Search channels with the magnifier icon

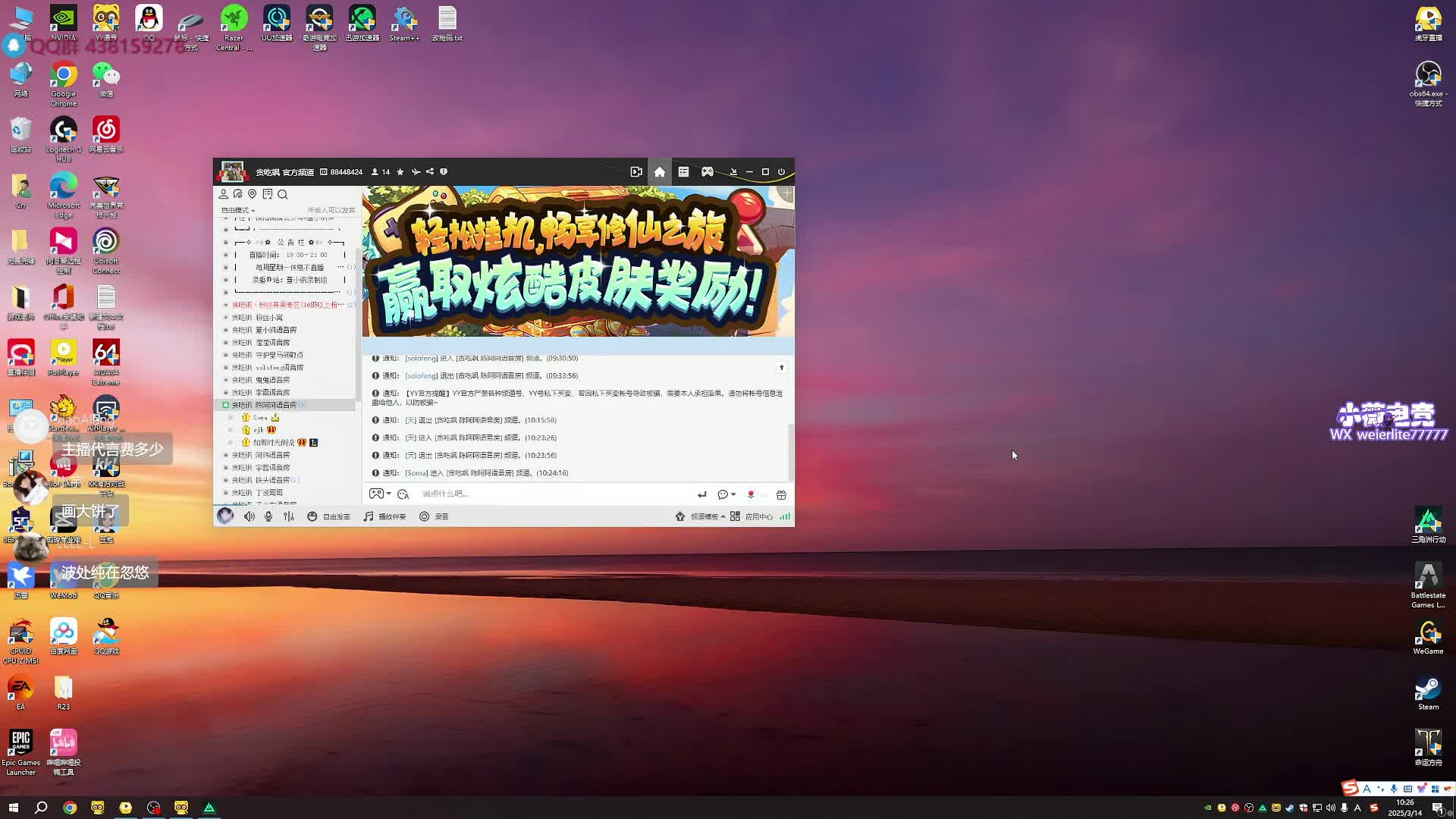[x=283, y=194]
